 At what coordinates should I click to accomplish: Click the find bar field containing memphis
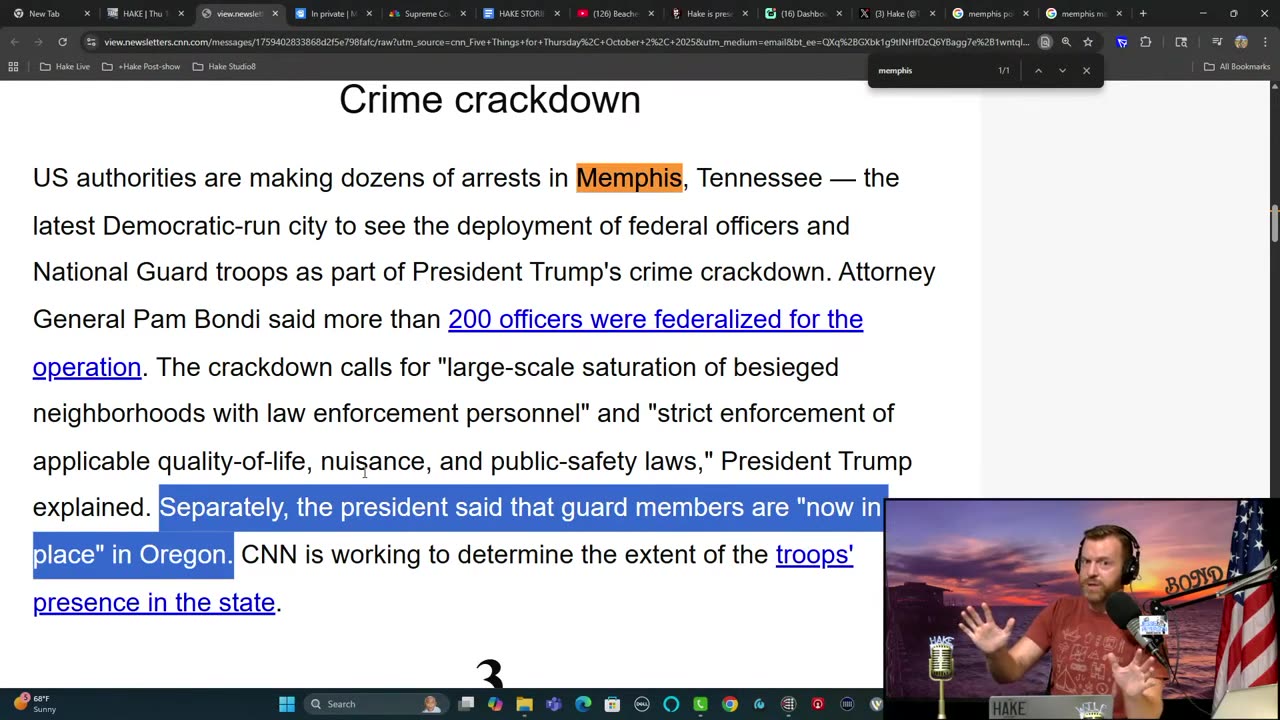coord(932,70)
